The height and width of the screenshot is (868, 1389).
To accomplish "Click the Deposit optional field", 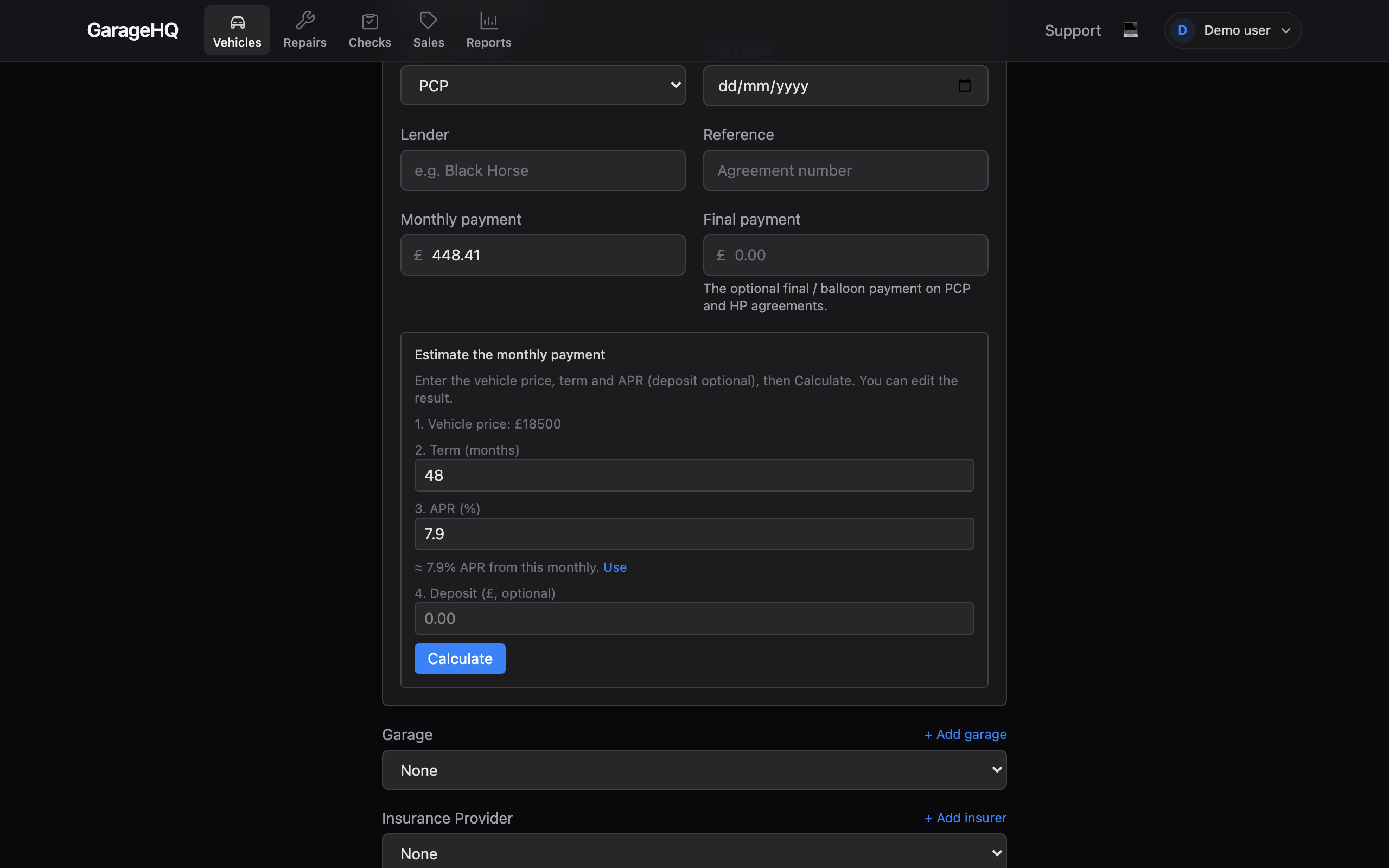I will pos(694,618).
